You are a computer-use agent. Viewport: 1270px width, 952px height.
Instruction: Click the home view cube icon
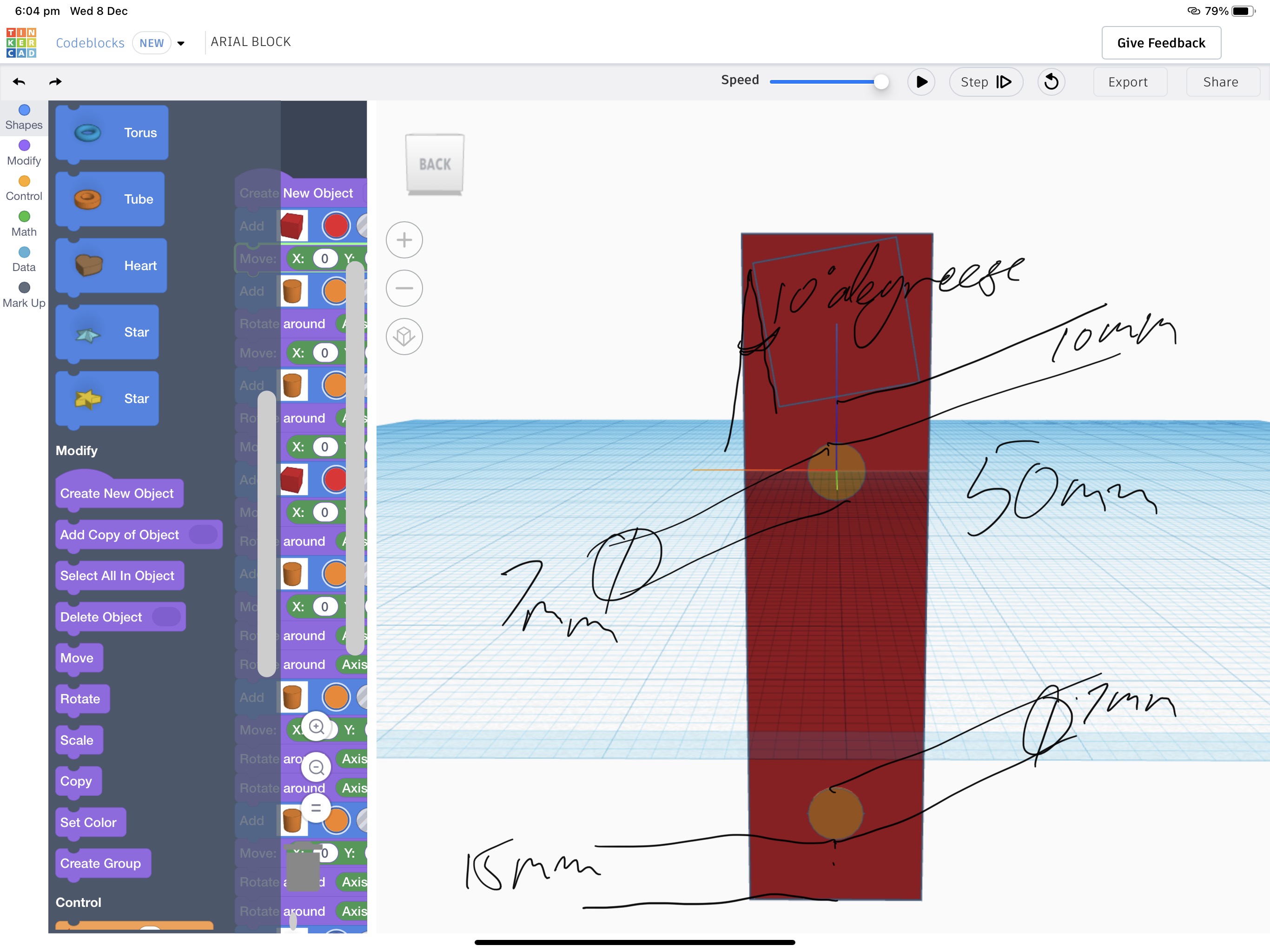404,337
